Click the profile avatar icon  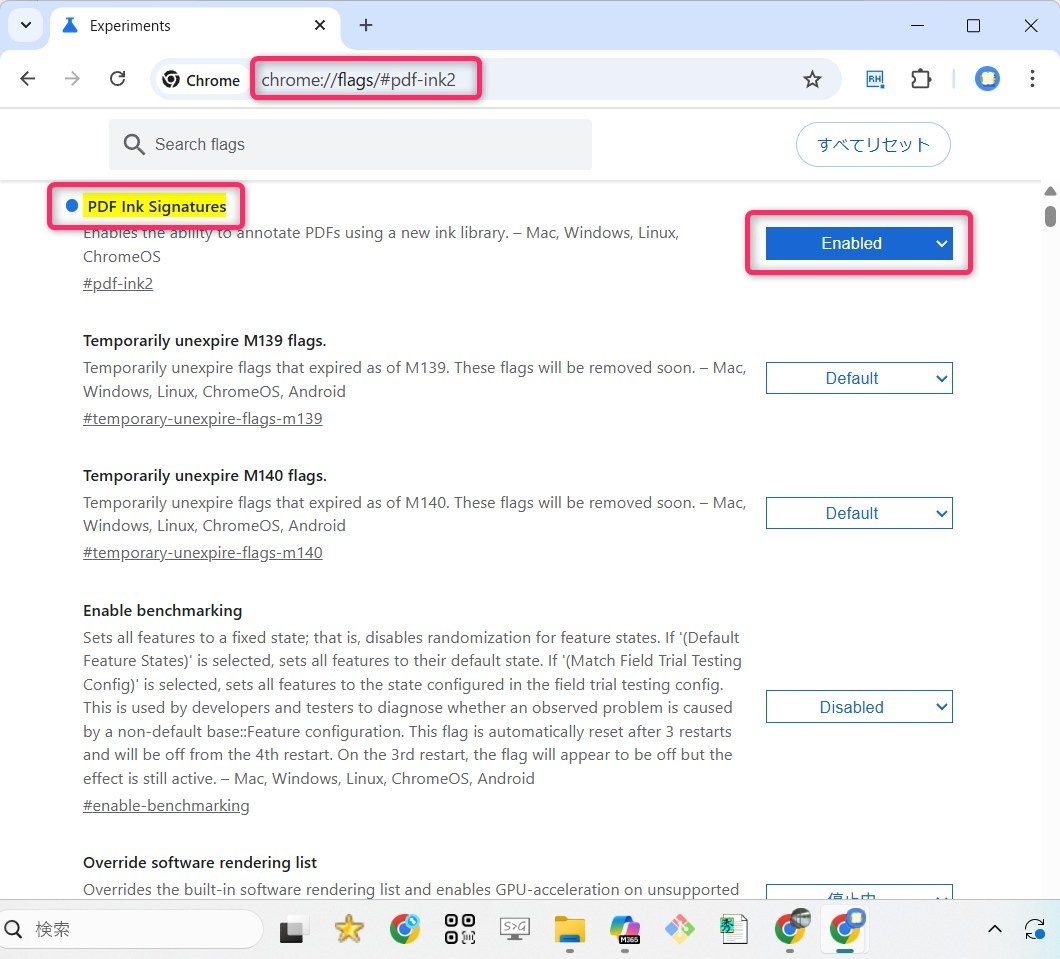(x=987, y=80)
